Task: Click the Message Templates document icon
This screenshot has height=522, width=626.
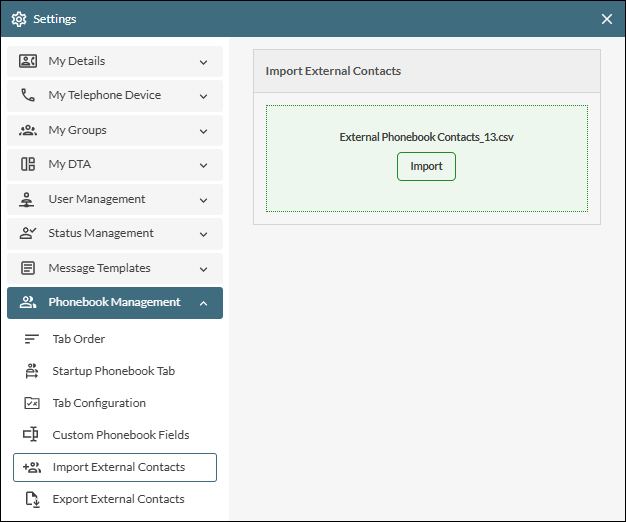Action: (28, 269)
